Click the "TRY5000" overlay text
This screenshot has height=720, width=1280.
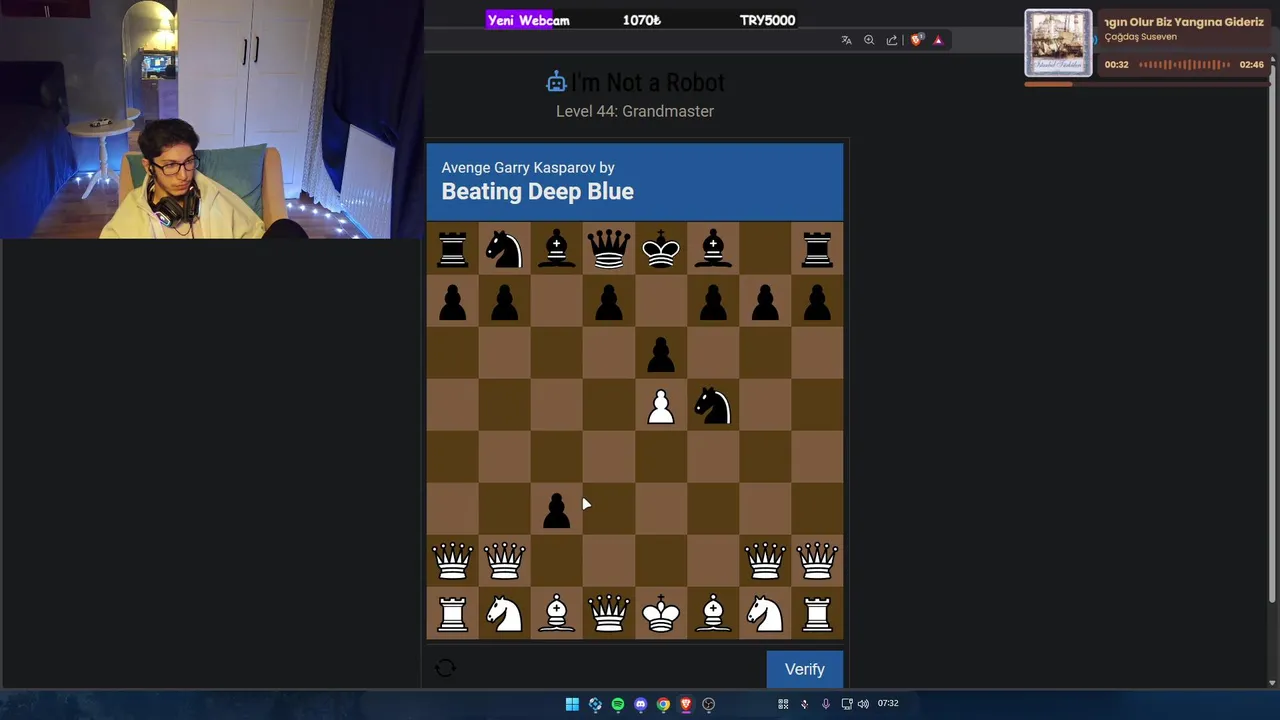coord(767,20)
